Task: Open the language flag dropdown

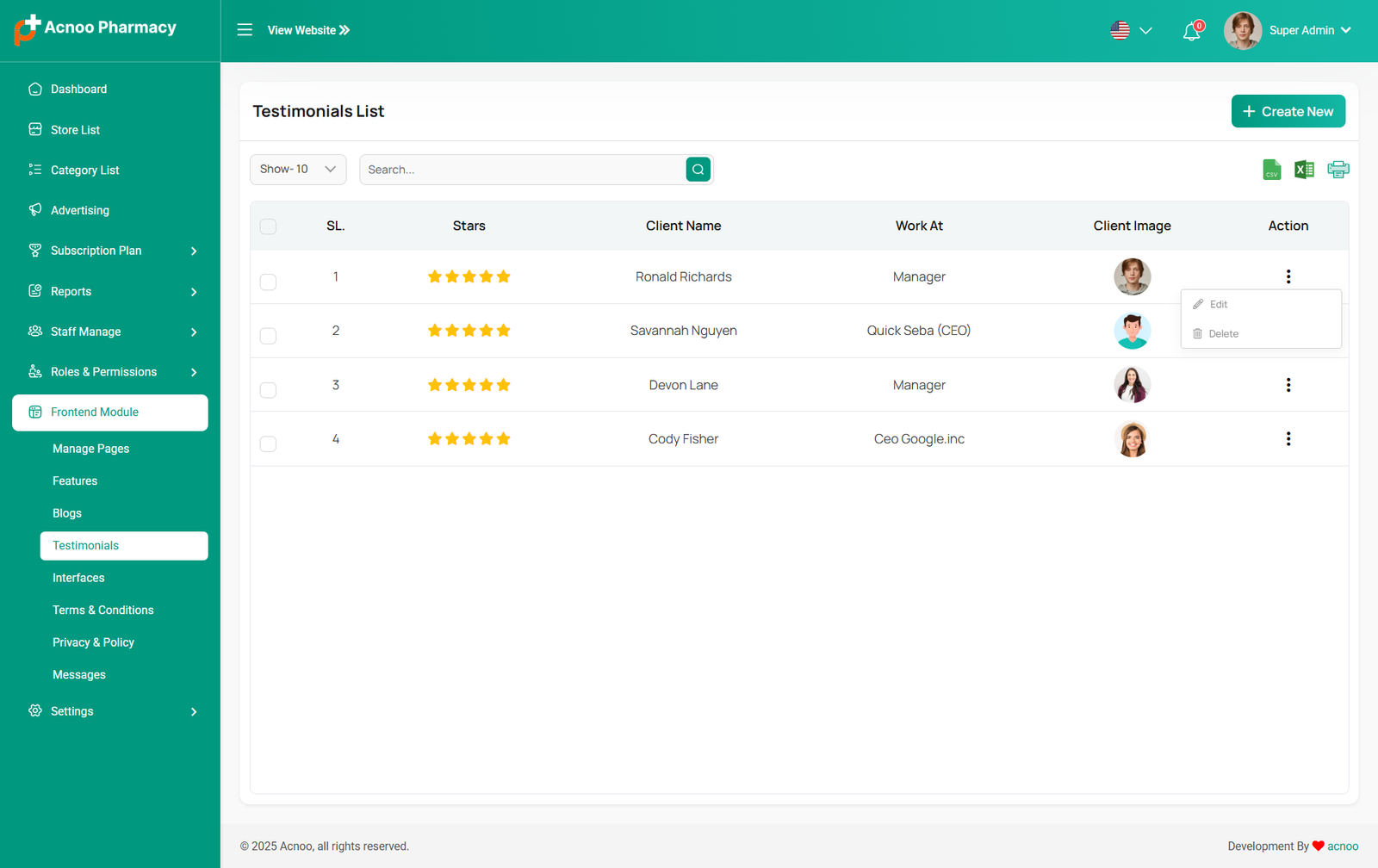Action: coord(1130,31)
